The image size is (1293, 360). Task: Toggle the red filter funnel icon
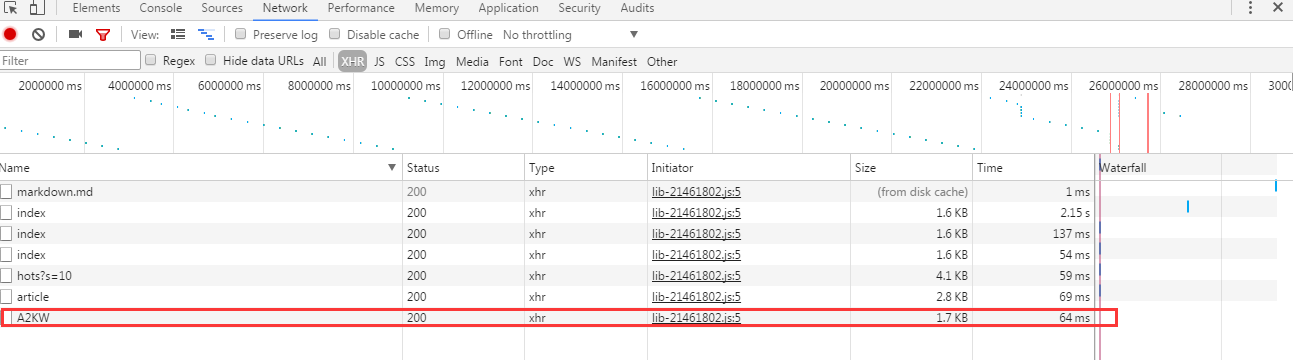click(x=102, y=34)
